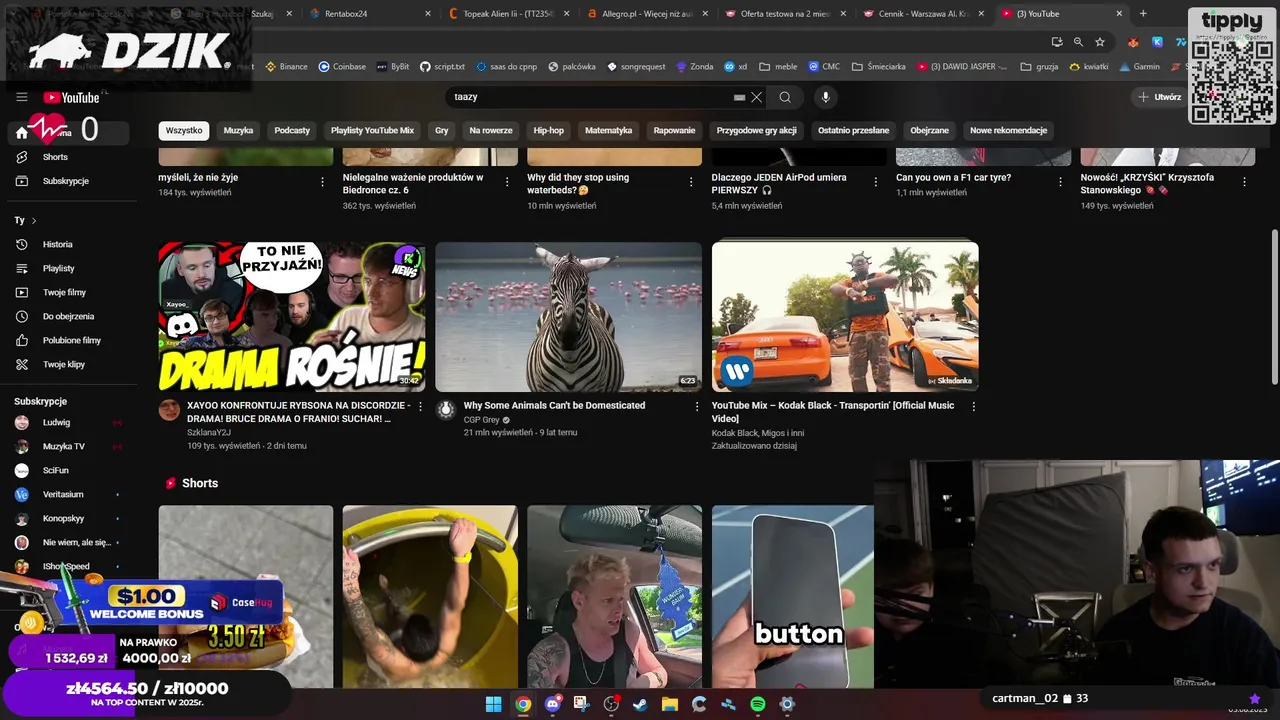The image size is (1280, 720).
Task: Switch to the Topeak Alien browser tab
Action: pyautogui.click(x=507, y=14)
